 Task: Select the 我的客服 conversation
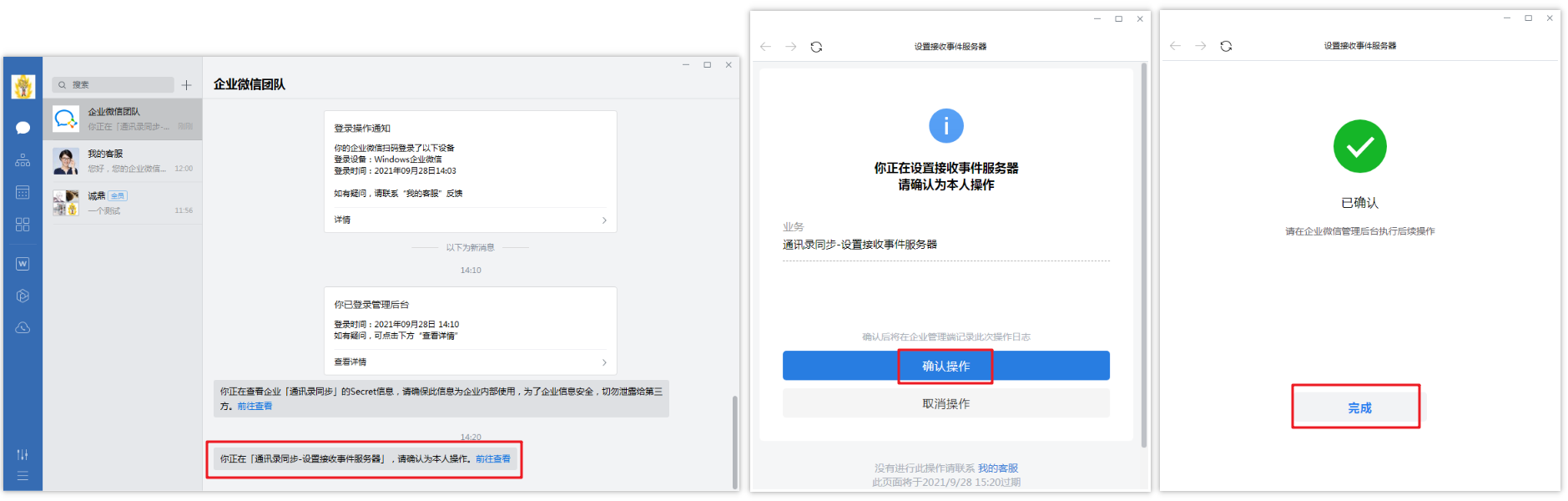point(123,161)
